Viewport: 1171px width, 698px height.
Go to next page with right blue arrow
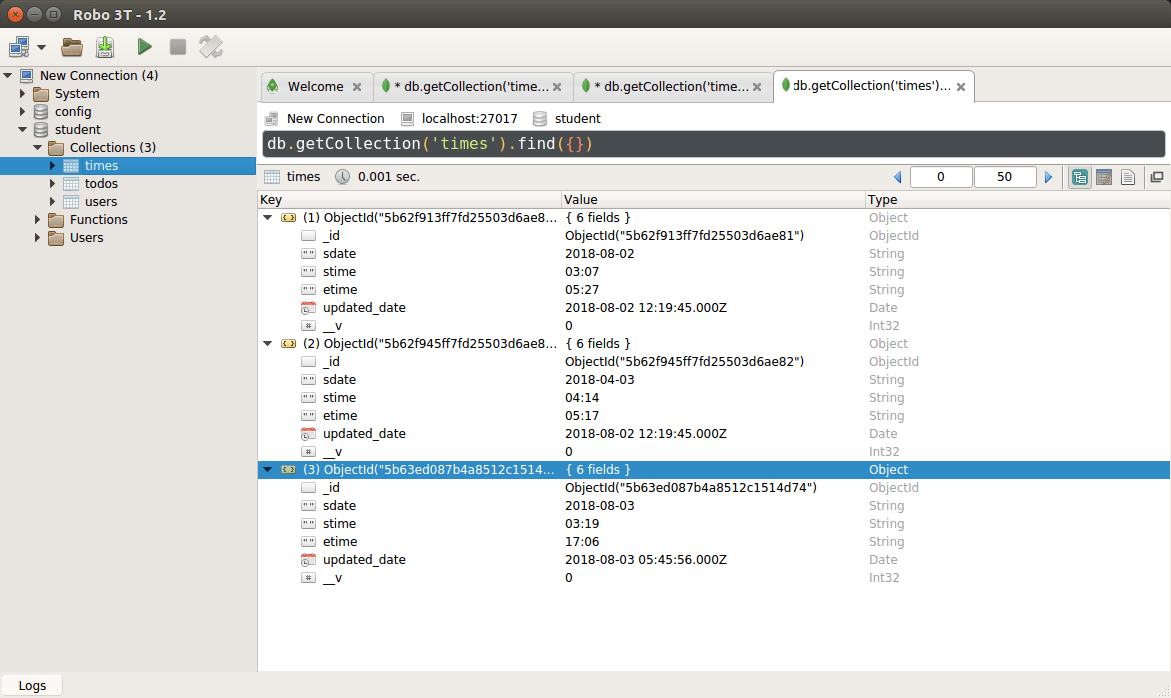[x=1048, y=176]
